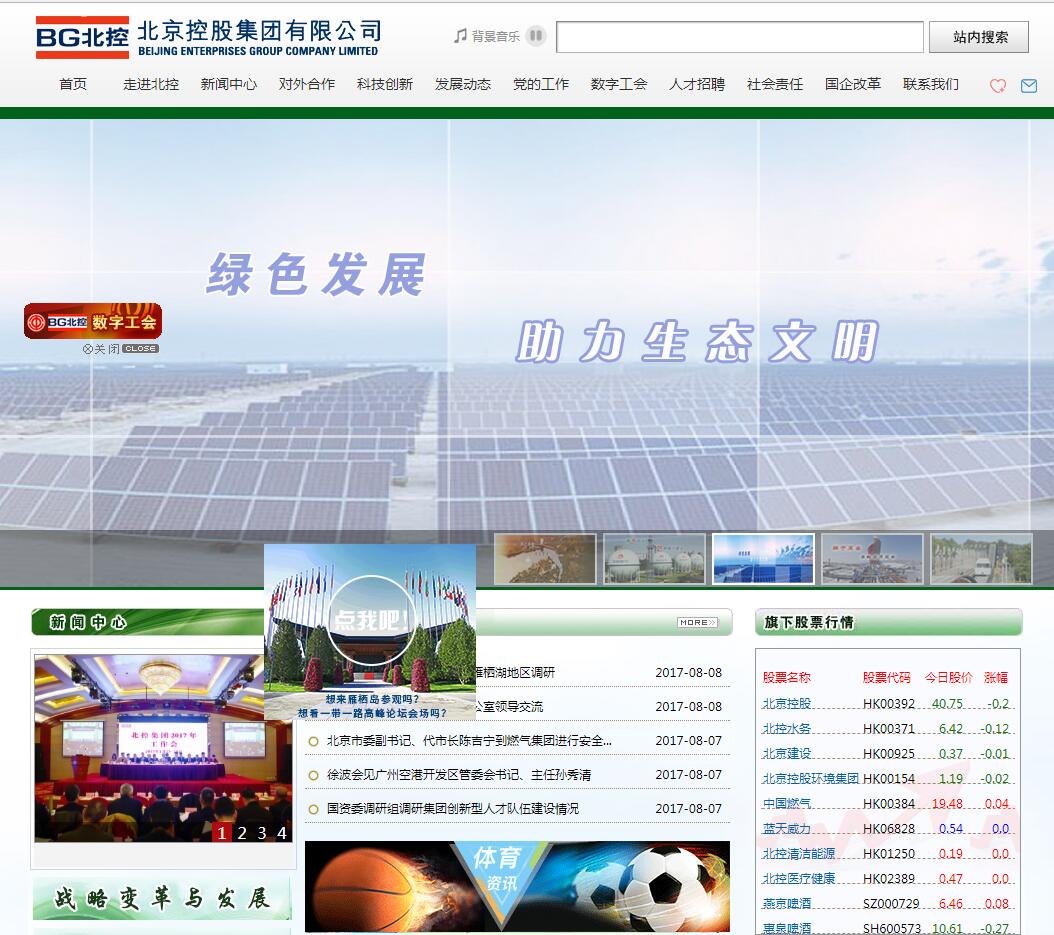Focus the site search input field
This screenshot has width=1054, height=935.
point(739,37)
